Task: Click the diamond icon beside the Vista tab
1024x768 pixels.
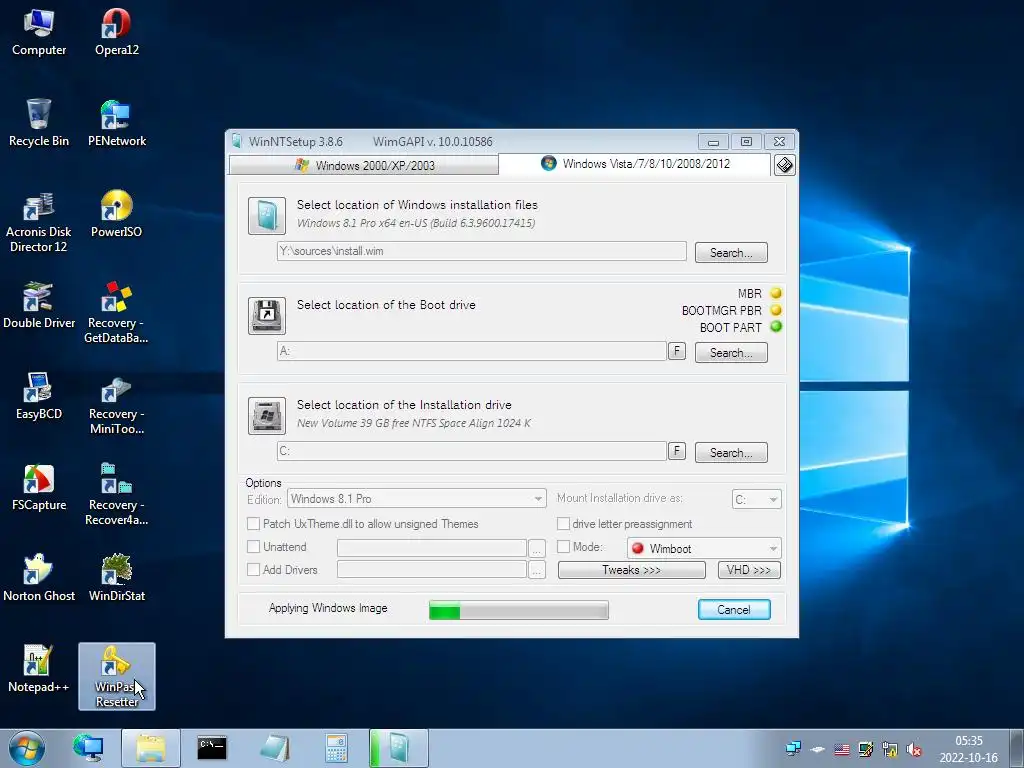Action: pos(784,165)
